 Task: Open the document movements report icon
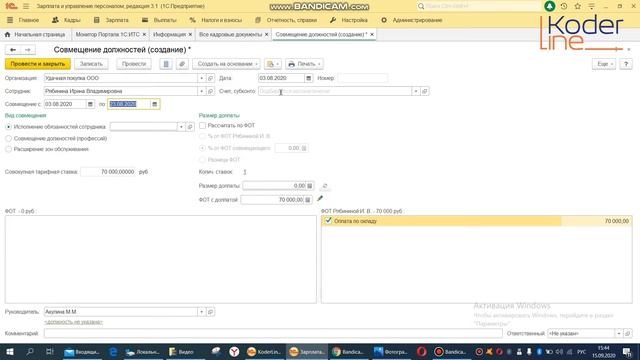tap(166, 64)
